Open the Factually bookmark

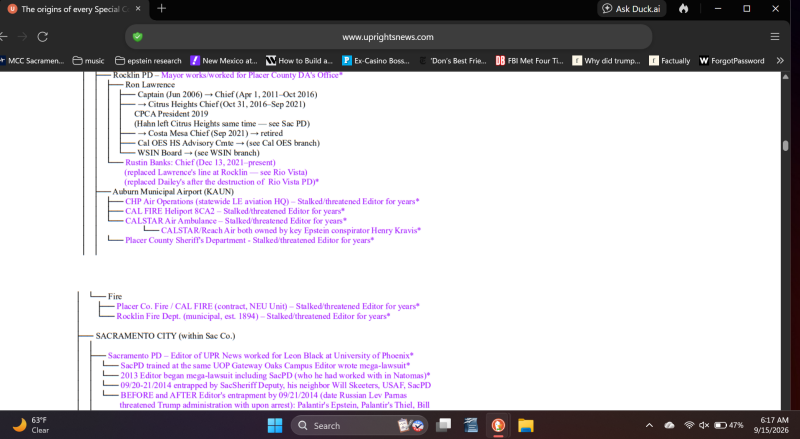pos(669,60)
